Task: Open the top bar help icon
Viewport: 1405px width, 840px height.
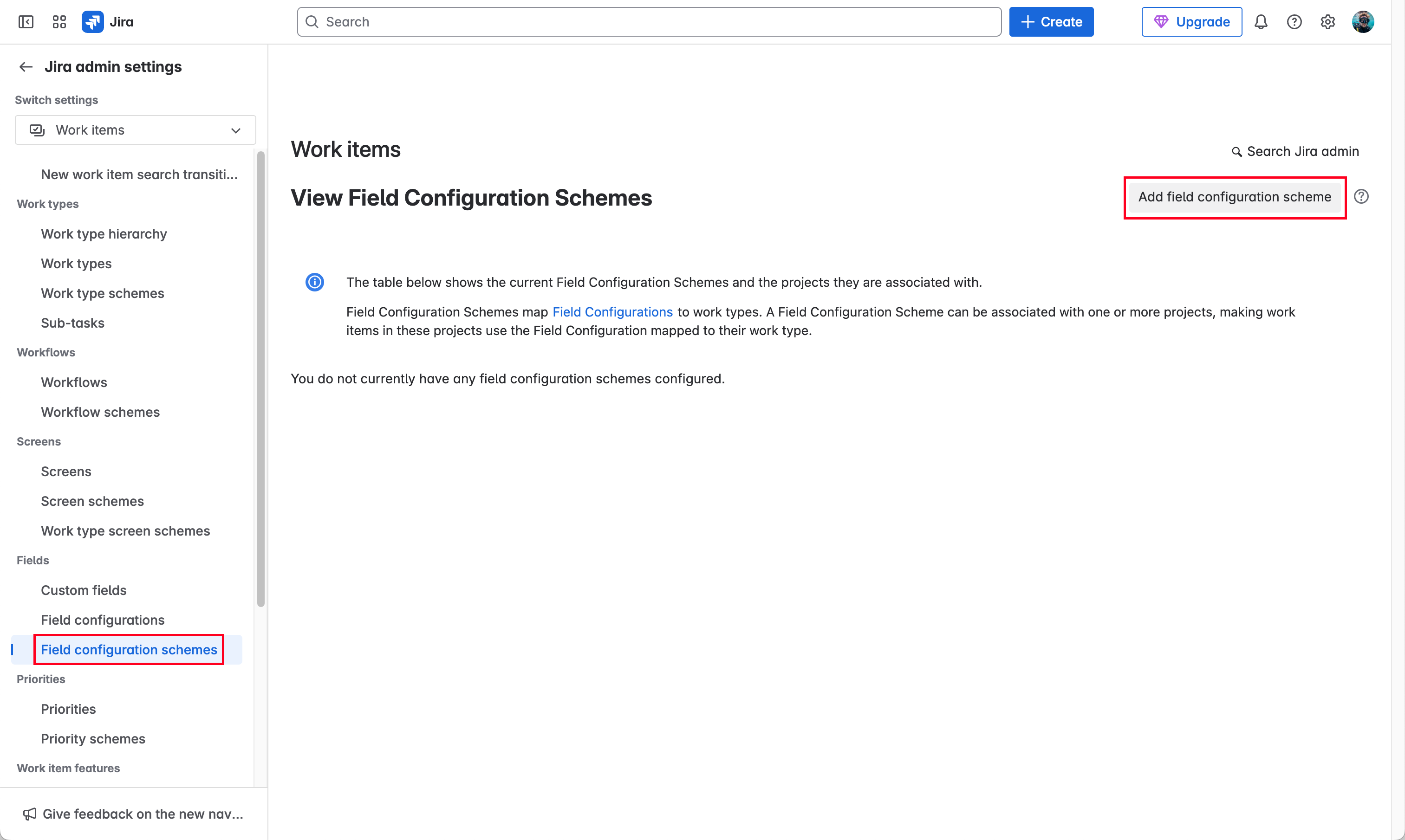Action: 1294,22
